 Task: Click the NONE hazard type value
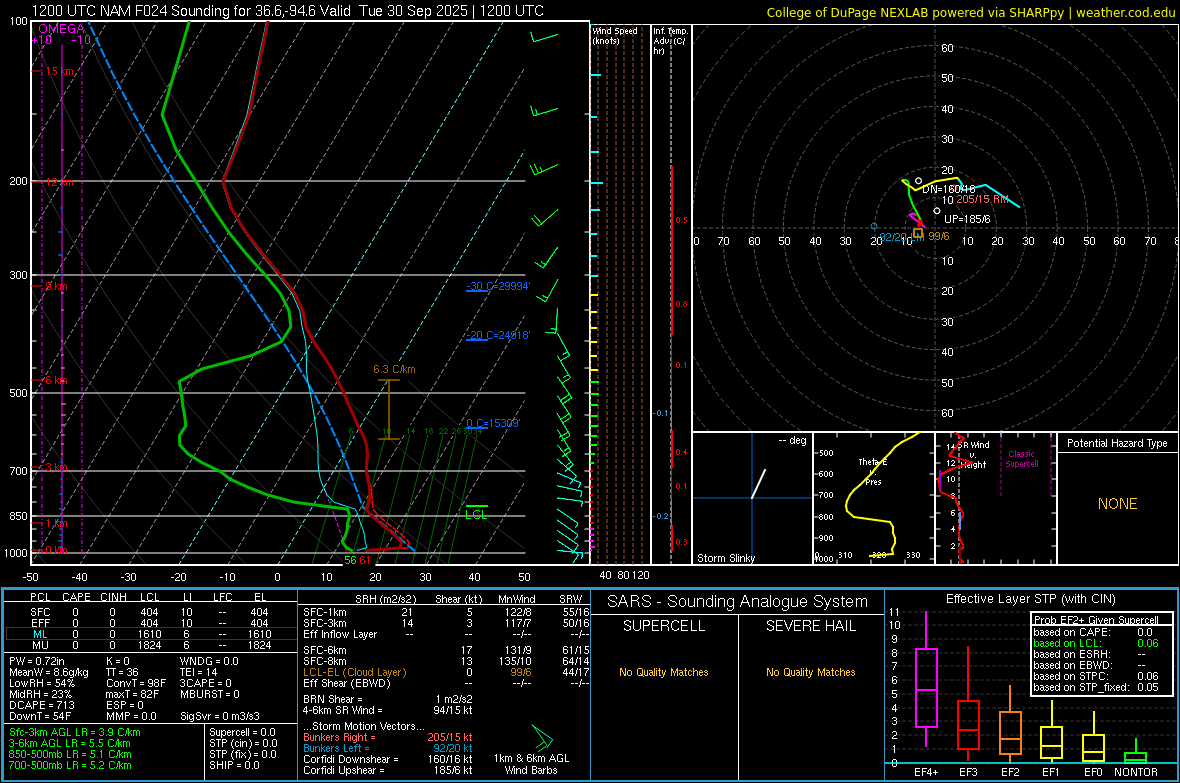[1117, 504]
